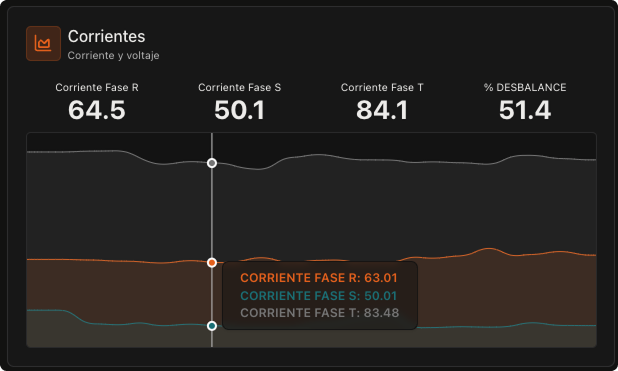Click tooltip entry CORRIENTE FASE T: 83.48
Image resolution: width=618 pixels, height=371 pixels.
point(320,313)
